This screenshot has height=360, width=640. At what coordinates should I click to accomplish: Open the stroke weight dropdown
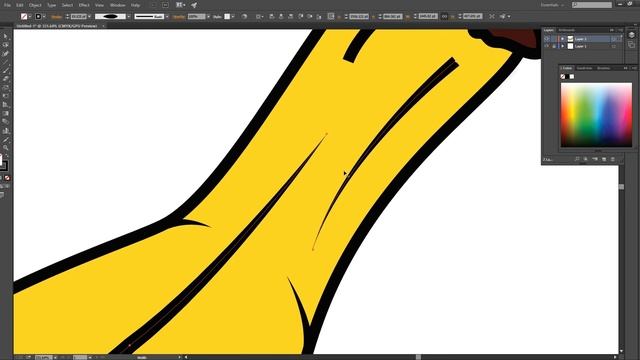pyautogui.click(x=89, y=17)
